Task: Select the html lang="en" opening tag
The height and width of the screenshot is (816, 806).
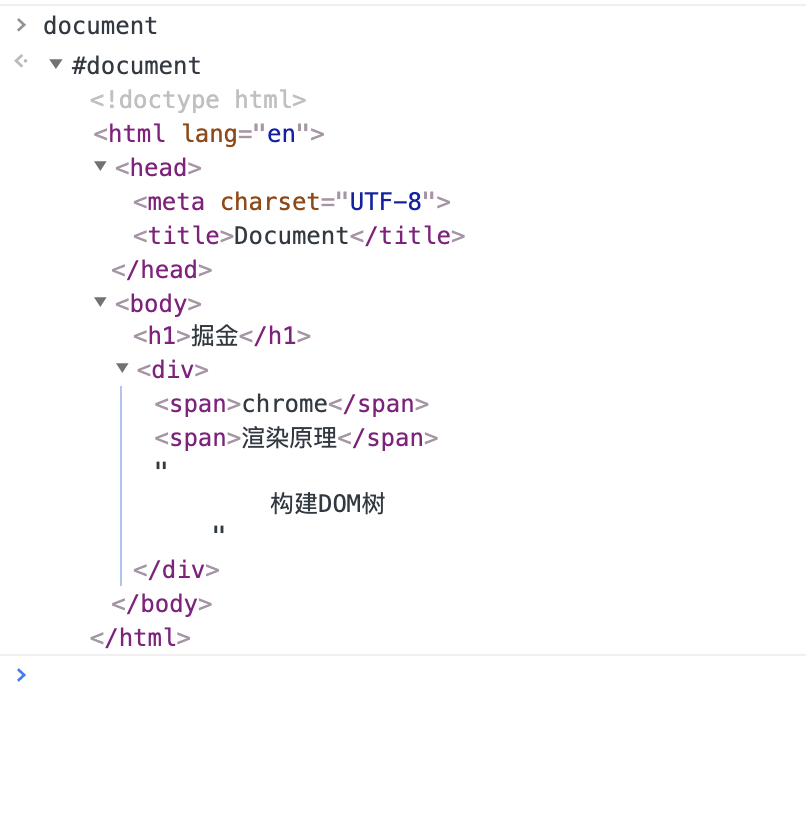Action: 209,134
